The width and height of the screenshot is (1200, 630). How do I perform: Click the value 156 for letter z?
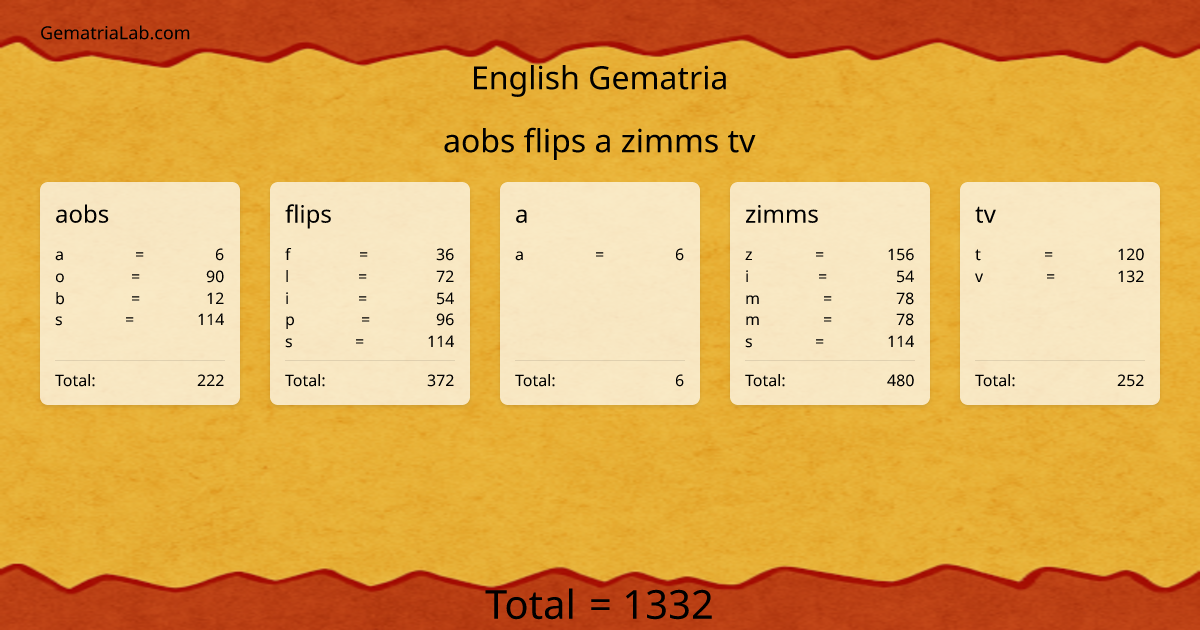coord(901,254)
